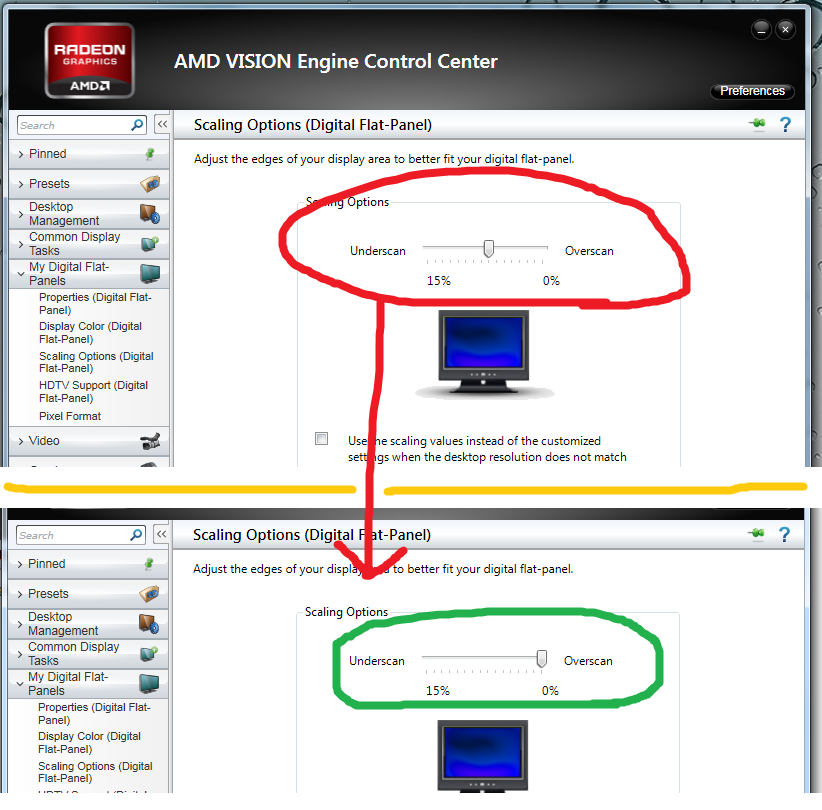The height and width of the screenshot is (810, 822).
Task: Click the Video camcorder icon
Action: (150, 441)
